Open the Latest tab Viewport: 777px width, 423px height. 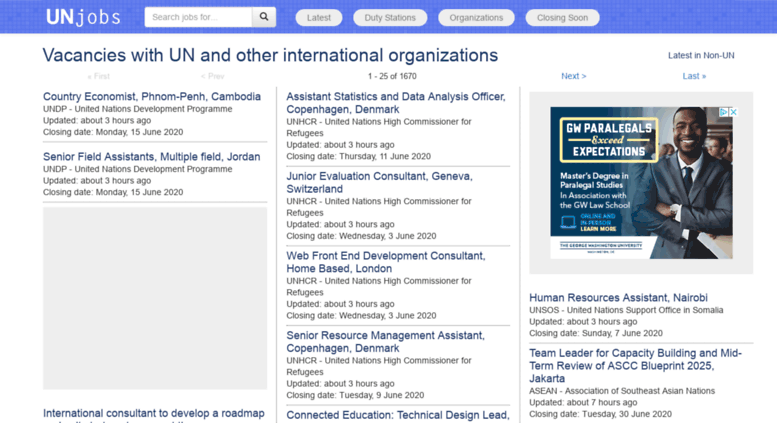(x=319, y=17)
